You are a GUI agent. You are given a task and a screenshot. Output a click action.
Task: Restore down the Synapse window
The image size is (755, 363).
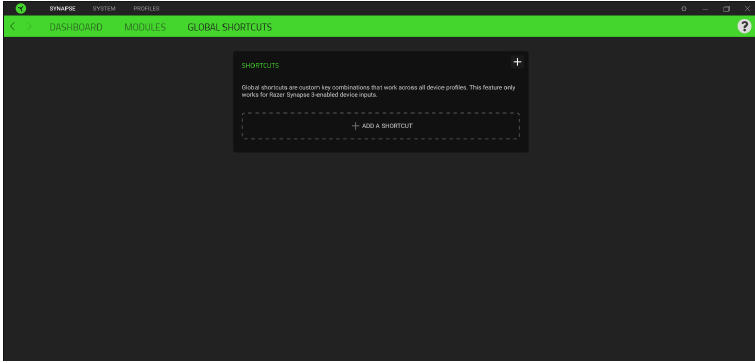coord(727,9)
